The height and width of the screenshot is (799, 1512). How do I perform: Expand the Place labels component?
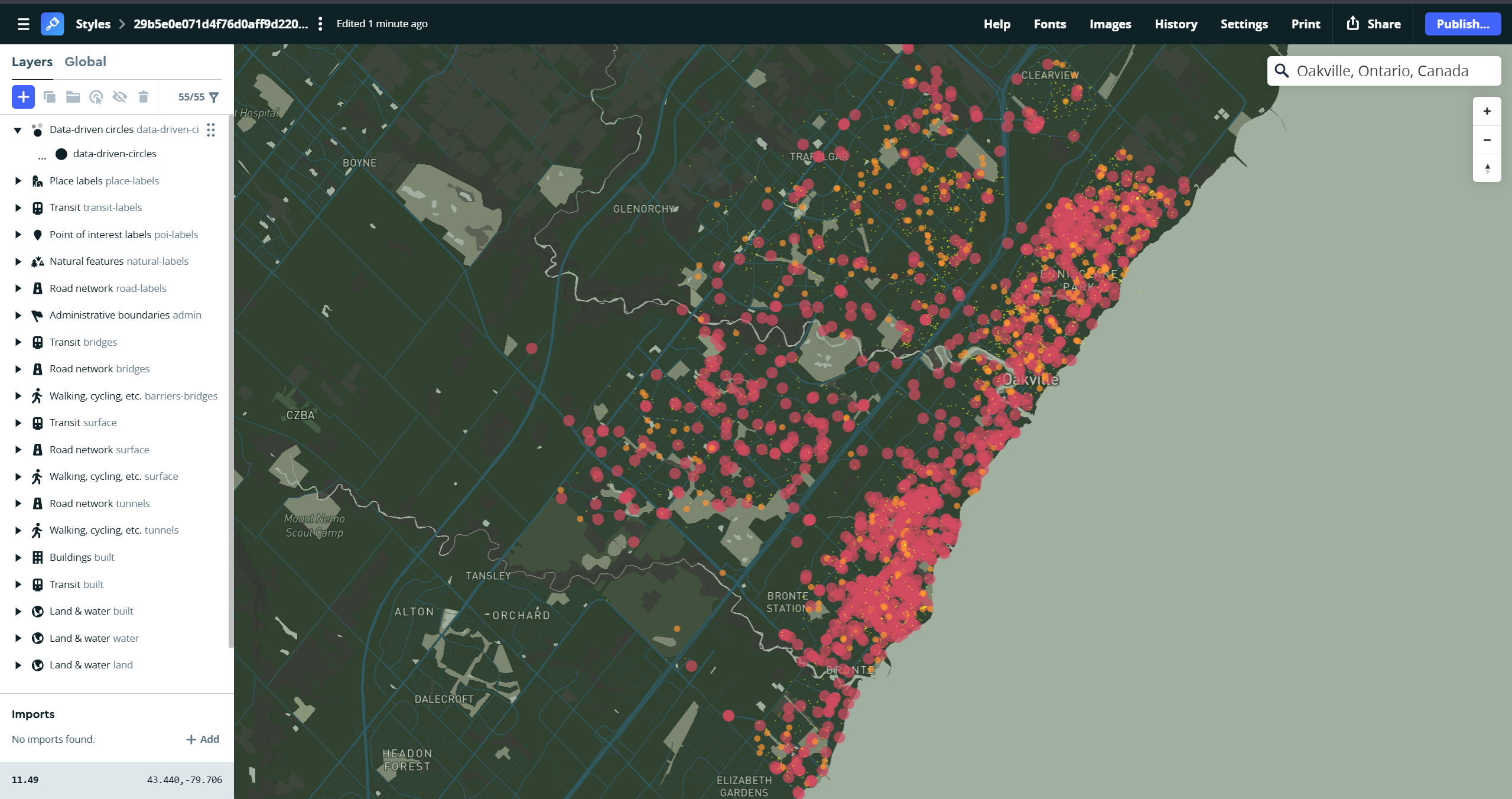coord(18,181)
